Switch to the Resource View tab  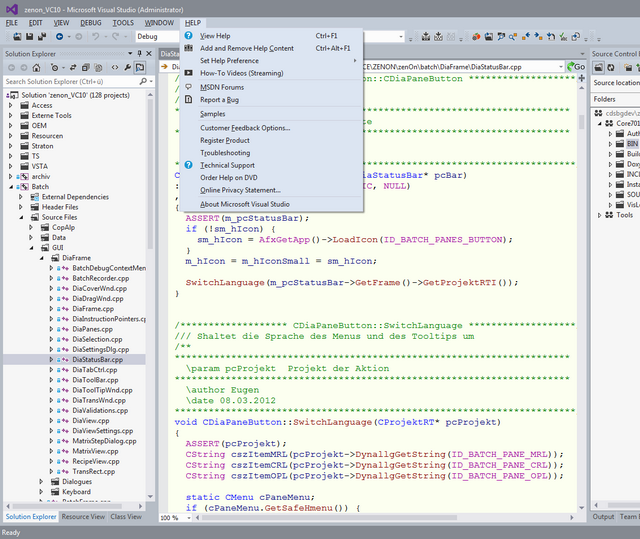83,517
